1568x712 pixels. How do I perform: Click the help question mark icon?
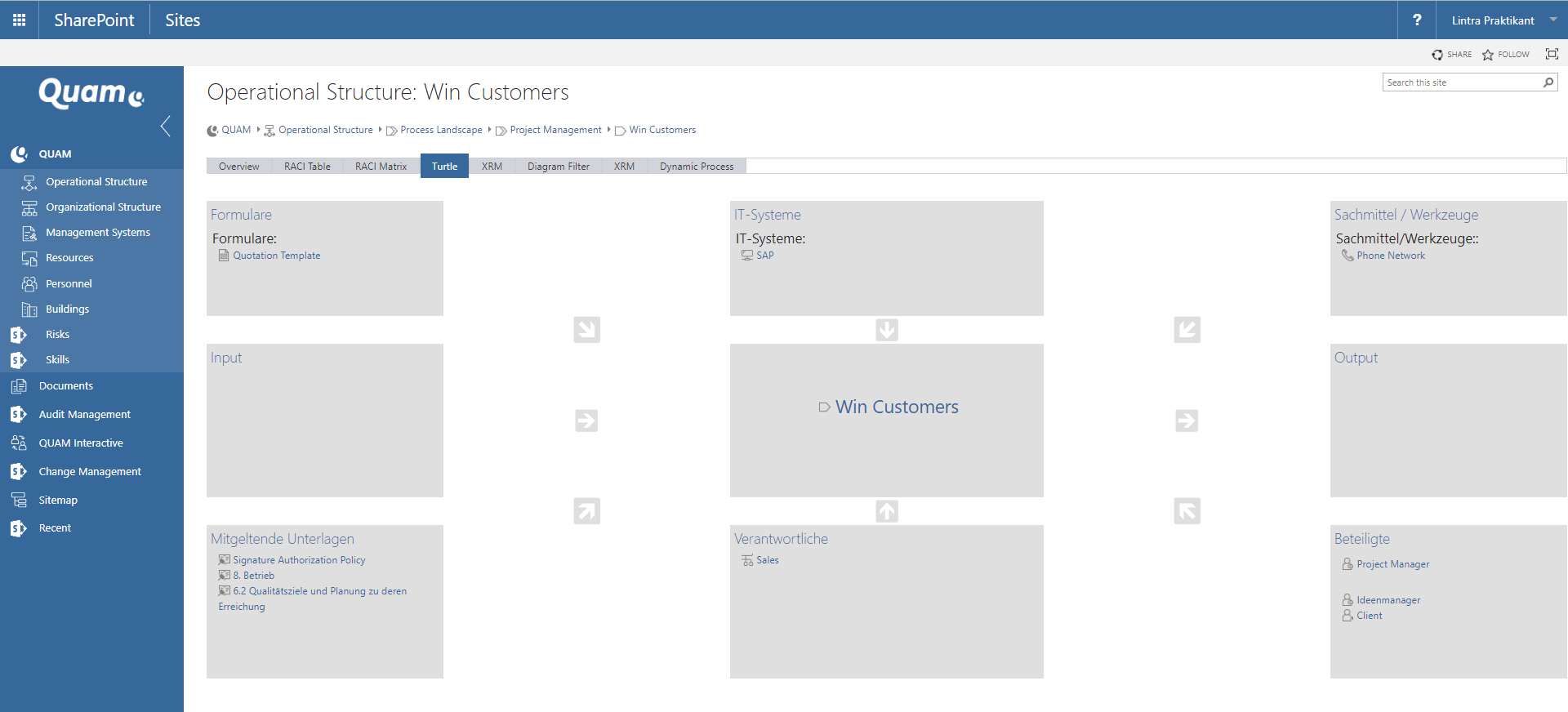tap(1417, 20)
